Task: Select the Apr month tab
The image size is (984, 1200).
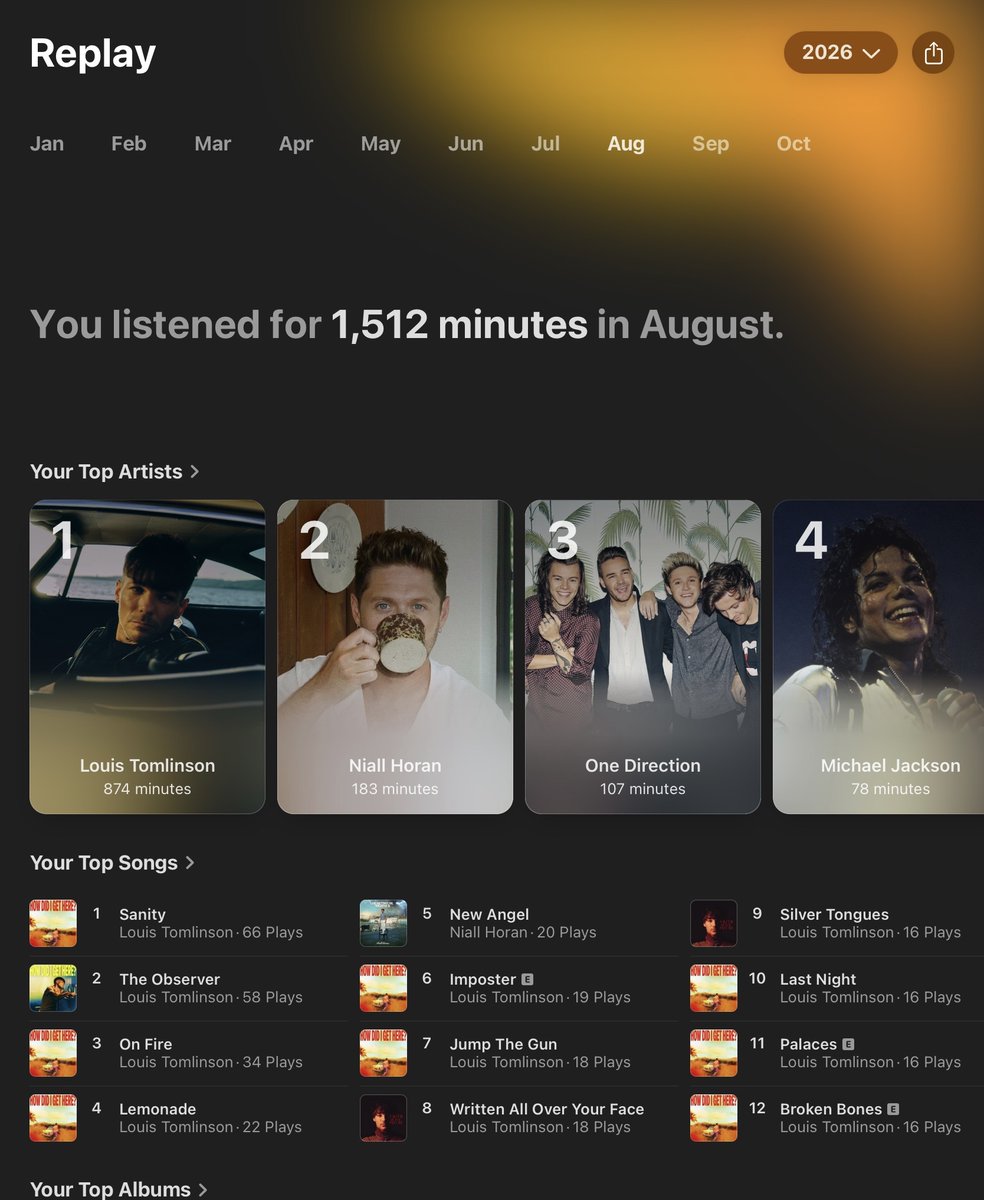Action: [296, 143]
